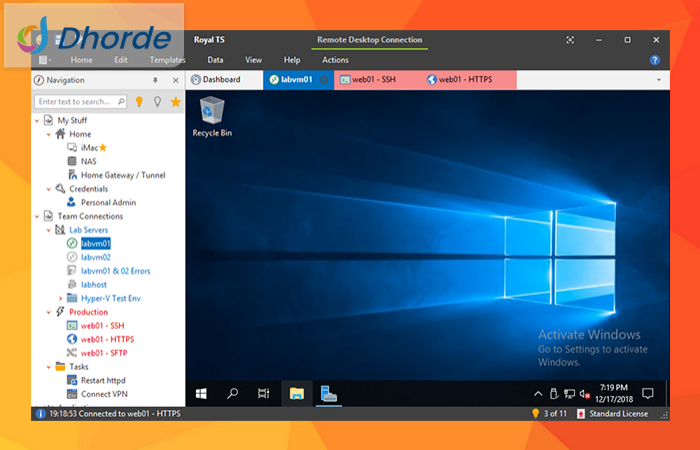Click the remote Windows Start button

point(200,394)
